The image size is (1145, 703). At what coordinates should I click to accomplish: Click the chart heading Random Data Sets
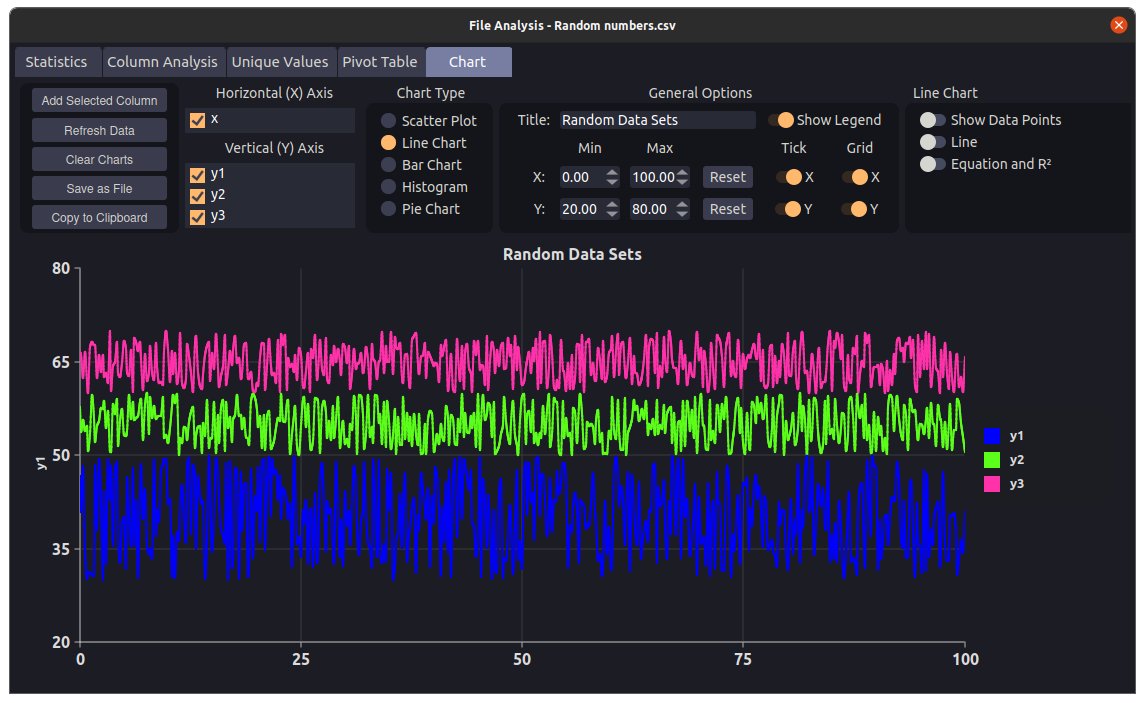[x=572, y=255]
